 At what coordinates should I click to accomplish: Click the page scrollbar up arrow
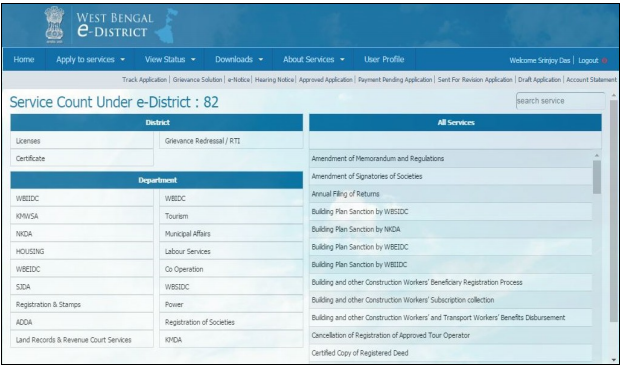(x=614, y=95)
